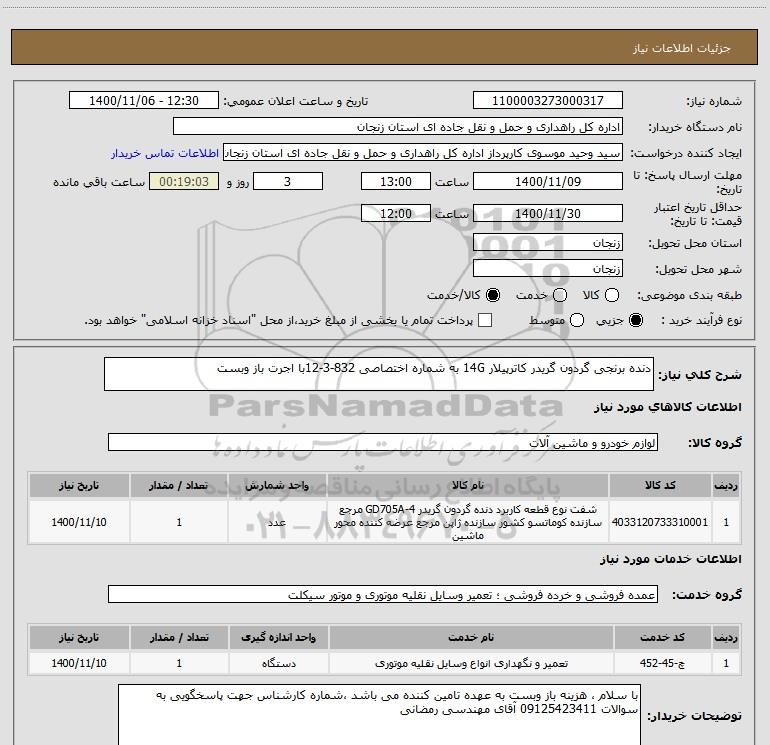The height and width of the screenshot is (745, 770).
Task: Tick the Islamic treasury documents payment checkbox
Action: (x=485, y=321)
